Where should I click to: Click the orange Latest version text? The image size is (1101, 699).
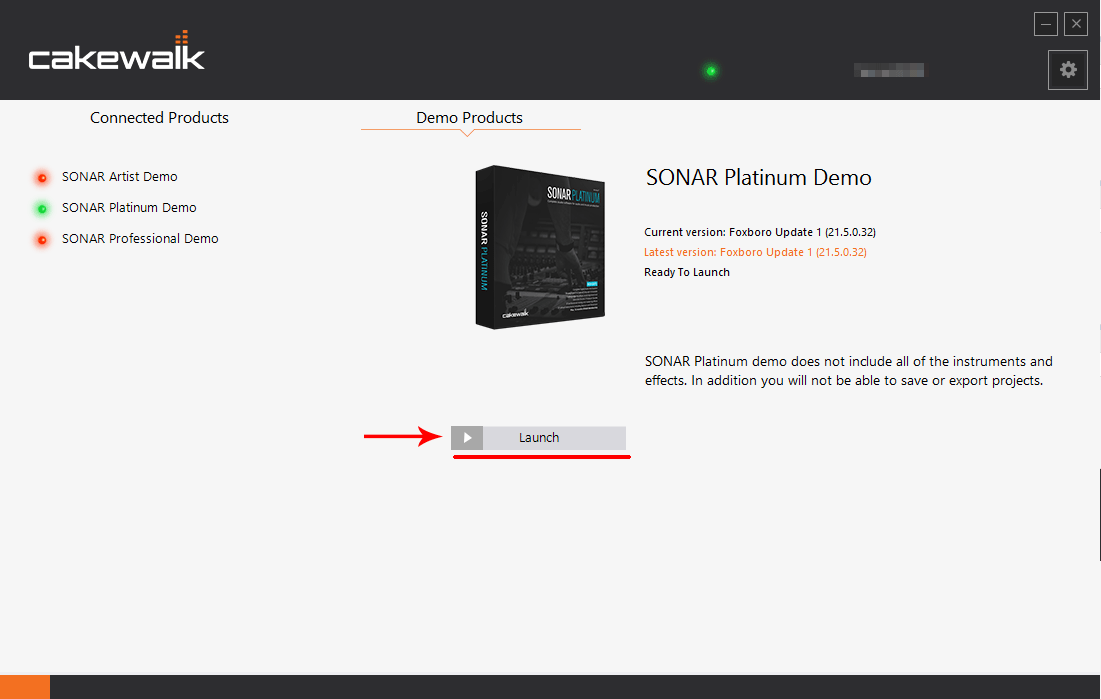pos(755,252)
